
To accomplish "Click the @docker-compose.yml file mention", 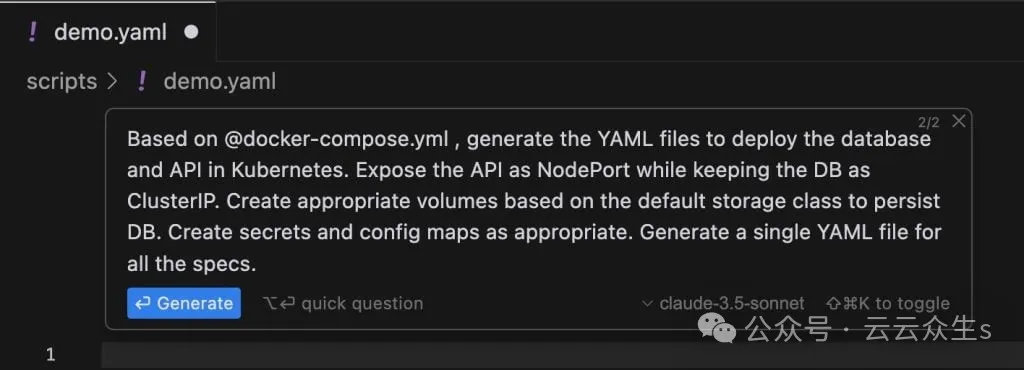I will tap(336, 140).
